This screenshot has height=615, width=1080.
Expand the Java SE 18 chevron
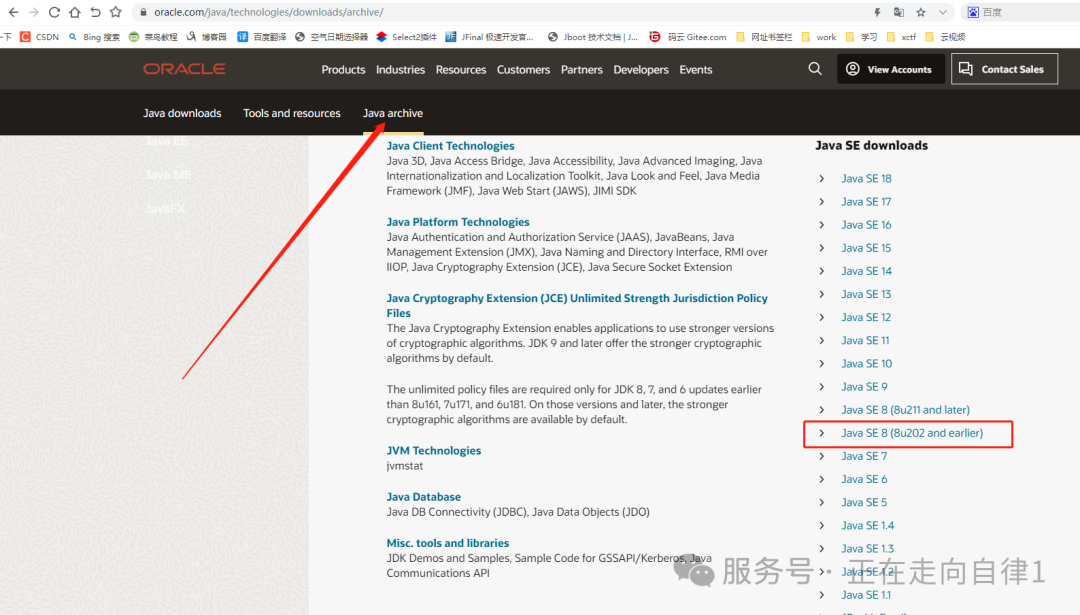pos(822,179)
